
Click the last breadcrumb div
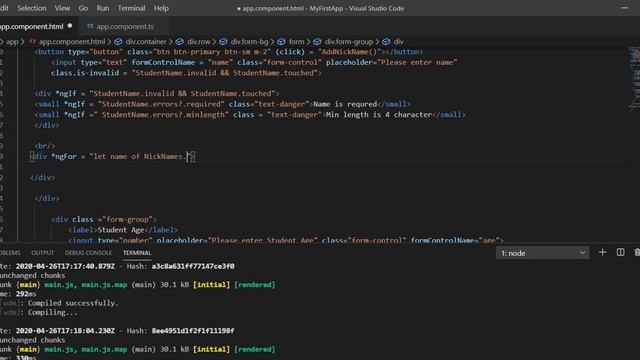tap(399, 42)
